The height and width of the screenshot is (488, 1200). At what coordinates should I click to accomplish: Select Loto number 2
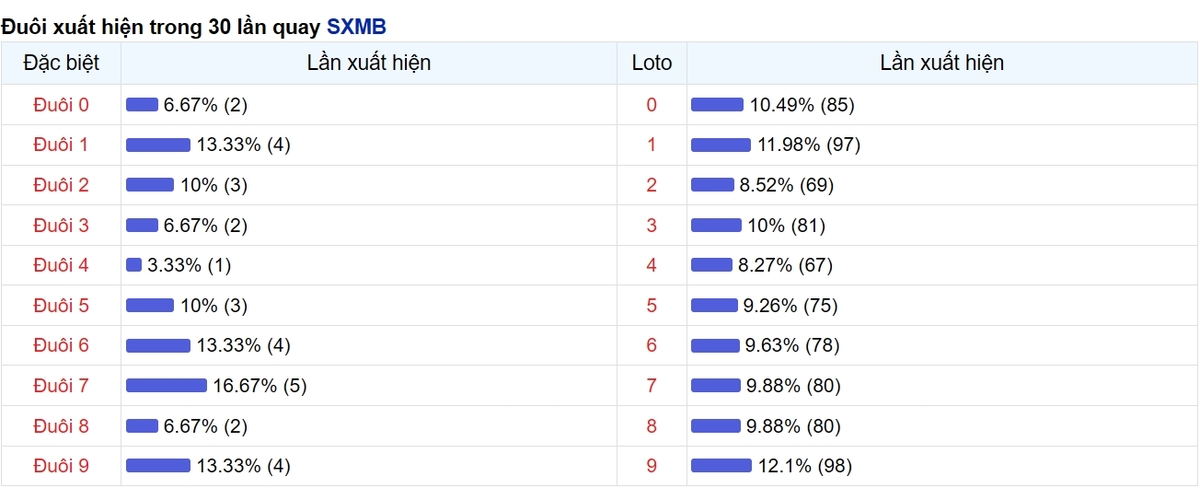(652, 185)
